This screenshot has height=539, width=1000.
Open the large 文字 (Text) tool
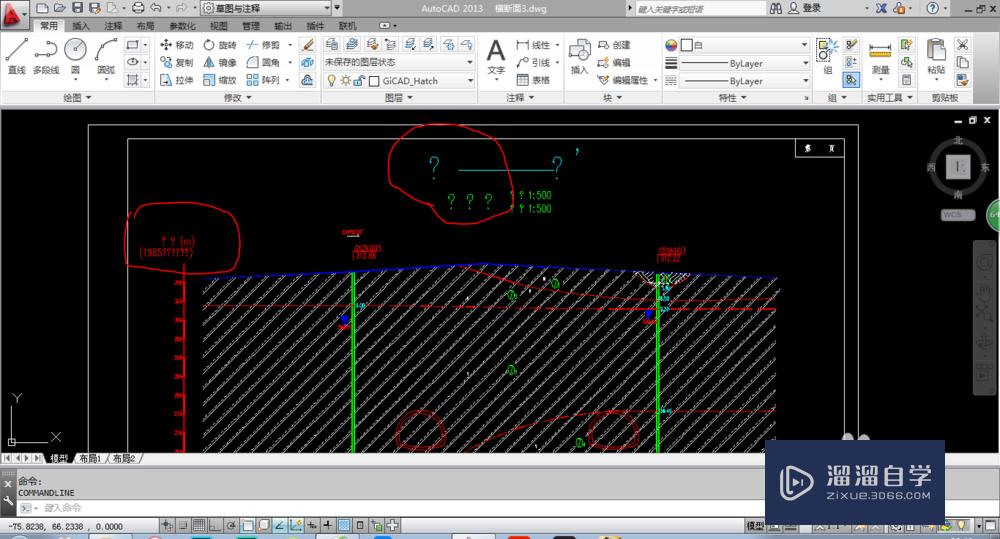pyautogui.click(x=496, y=56)
